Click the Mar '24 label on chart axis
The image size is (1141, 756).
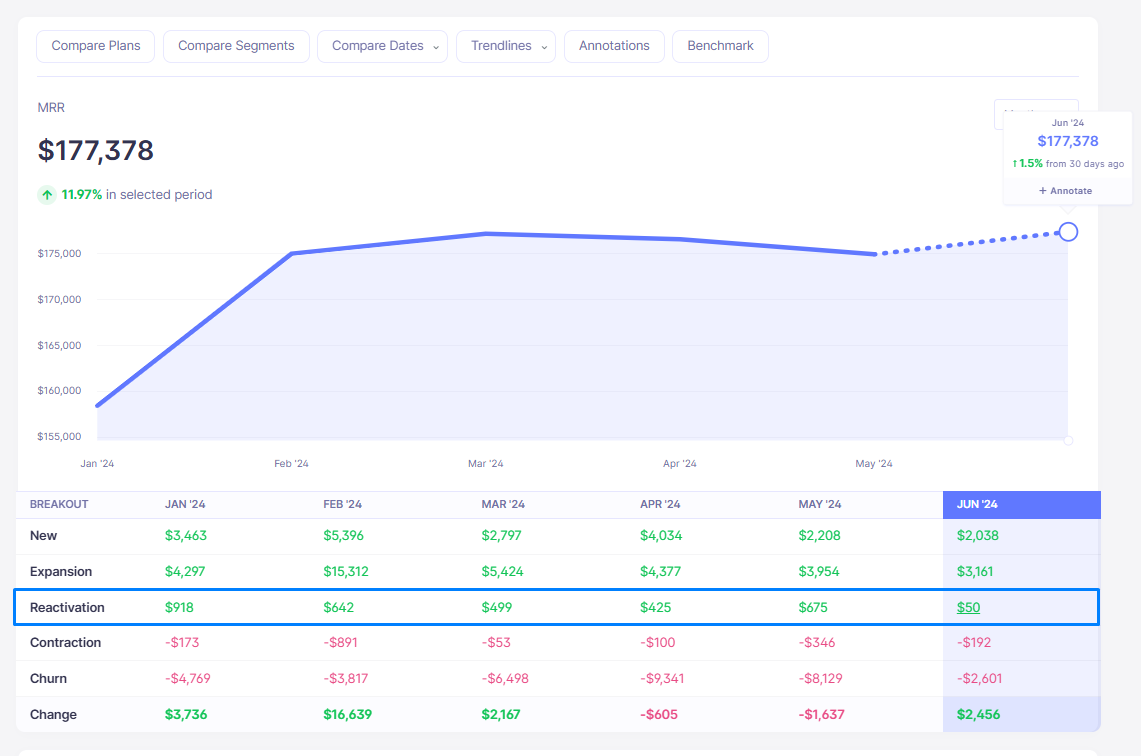[486, 464]
